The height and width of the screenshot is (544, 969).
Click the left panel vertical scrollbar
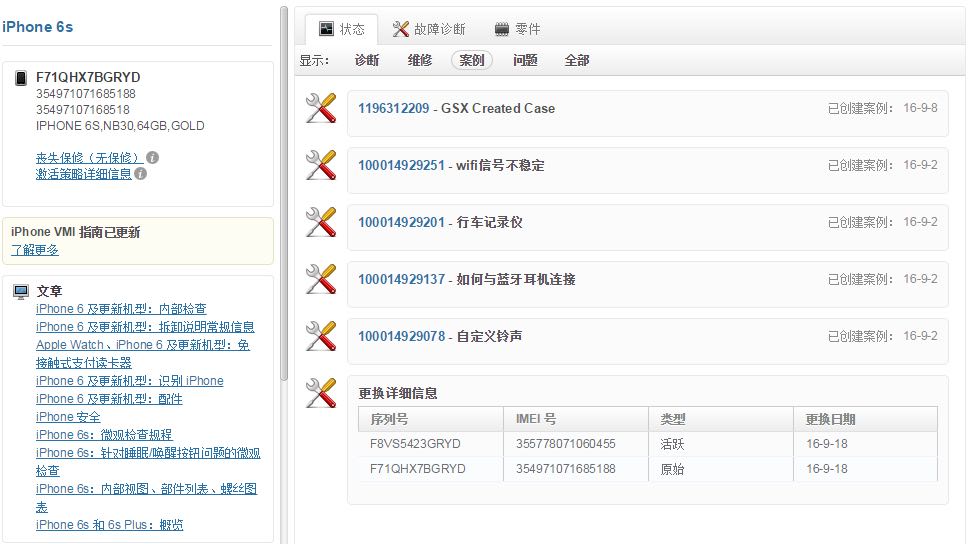(x=284, y=193)
